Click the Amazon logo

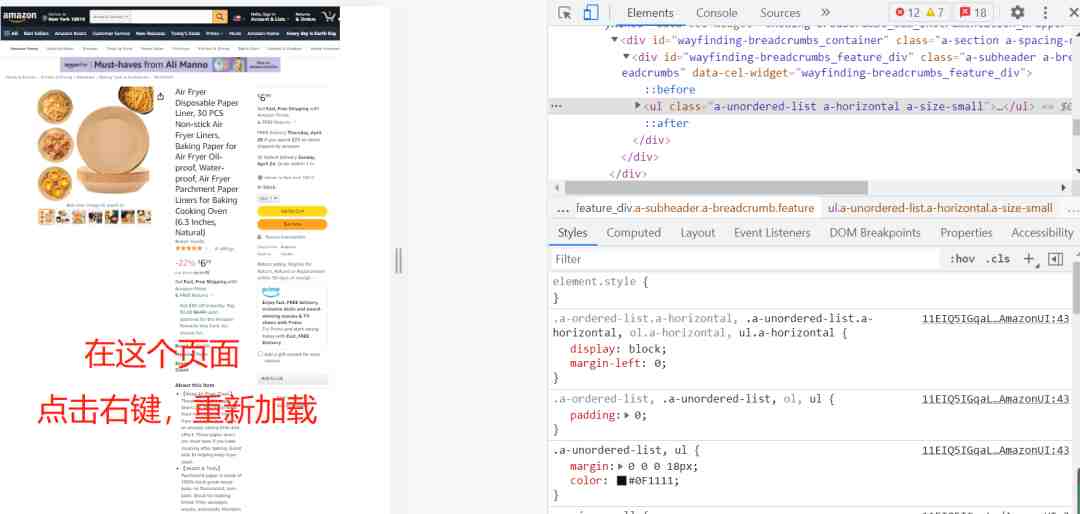(19, 17)
